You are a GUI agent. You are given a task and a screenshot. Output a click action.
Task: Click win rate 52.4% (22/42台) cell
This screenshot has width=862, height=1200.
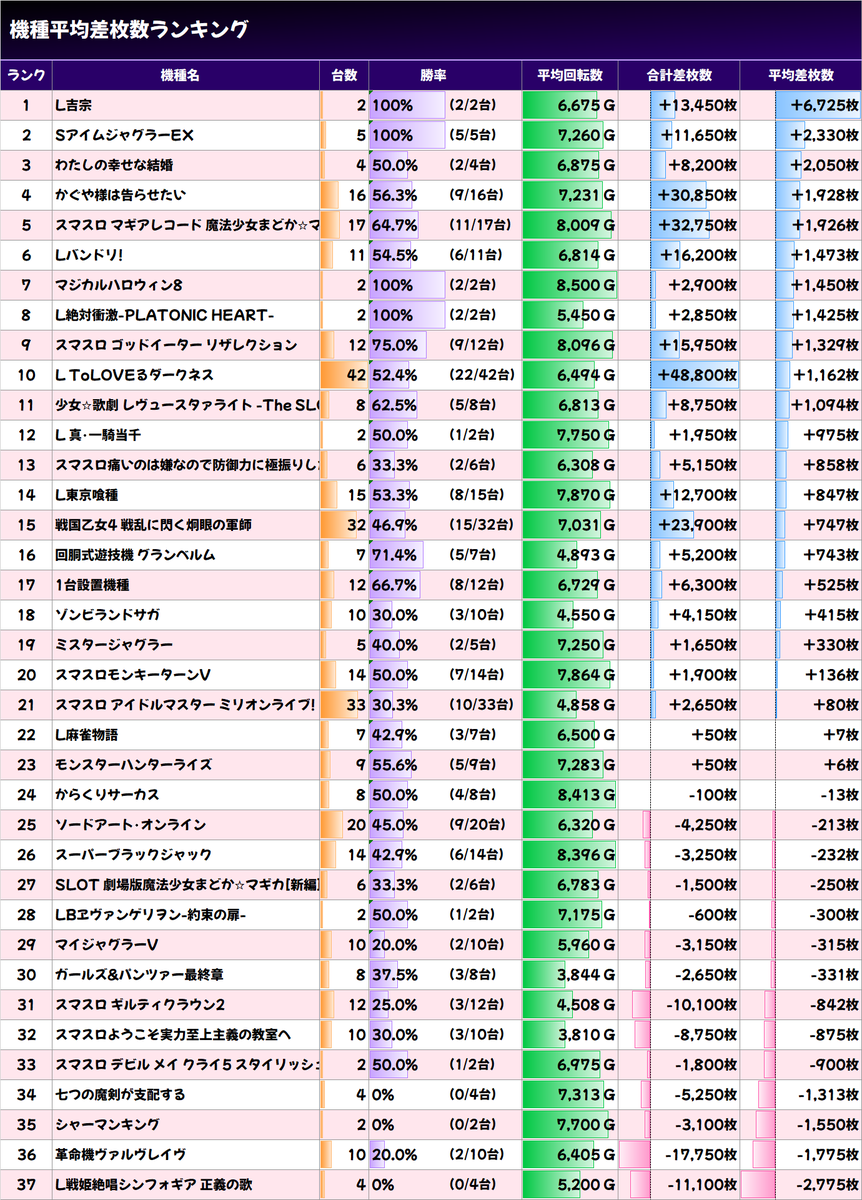pos(445,375)
